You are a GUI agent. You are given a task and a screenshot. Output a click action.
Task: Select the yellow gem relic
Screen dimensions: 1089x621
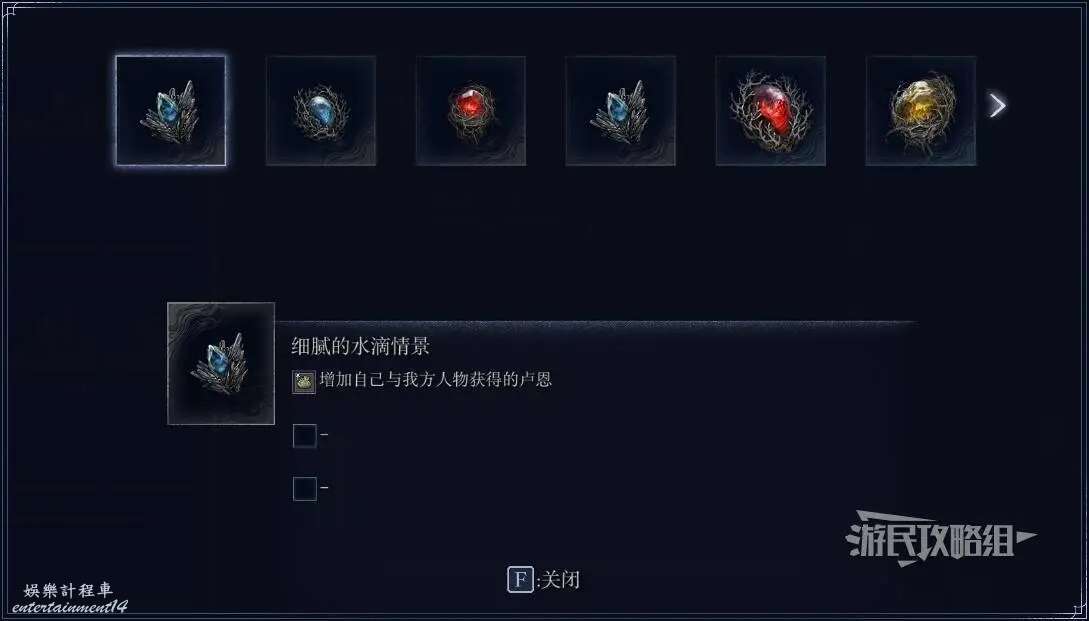[x=921, y=111]
